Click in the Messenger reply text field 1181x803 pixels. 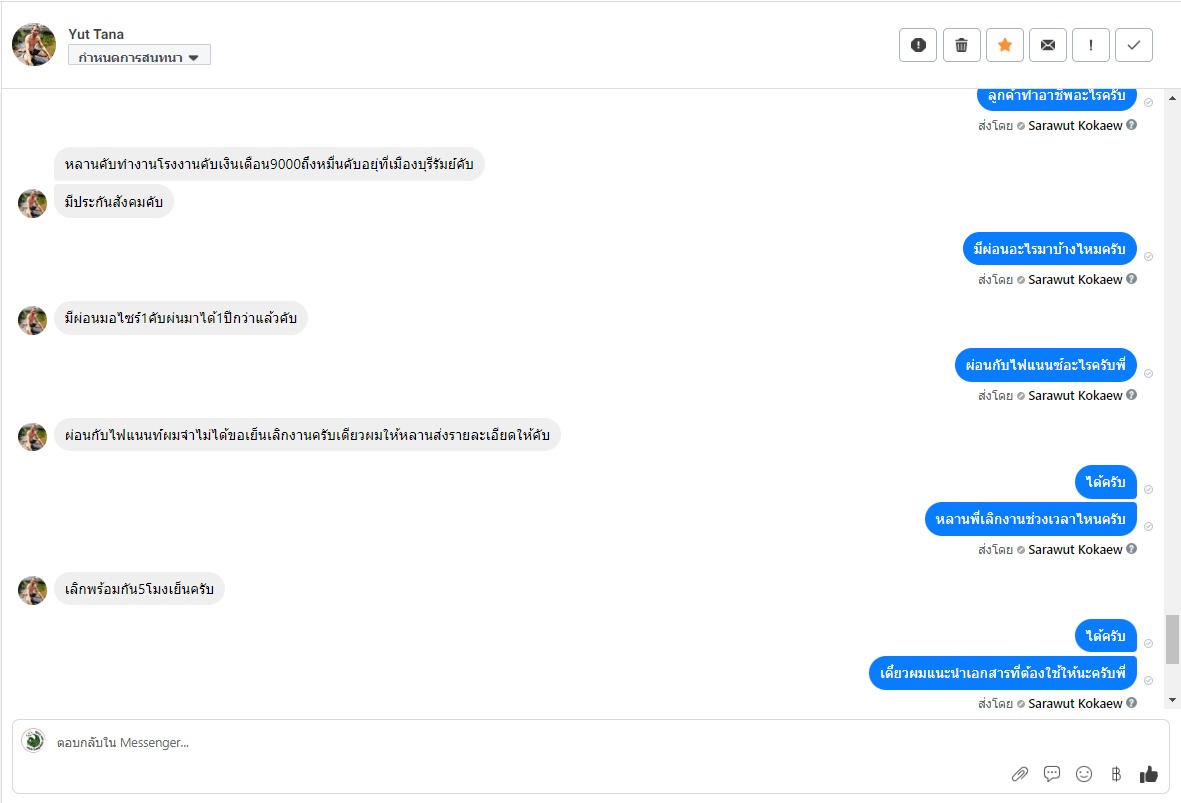(x=500, y=743)
